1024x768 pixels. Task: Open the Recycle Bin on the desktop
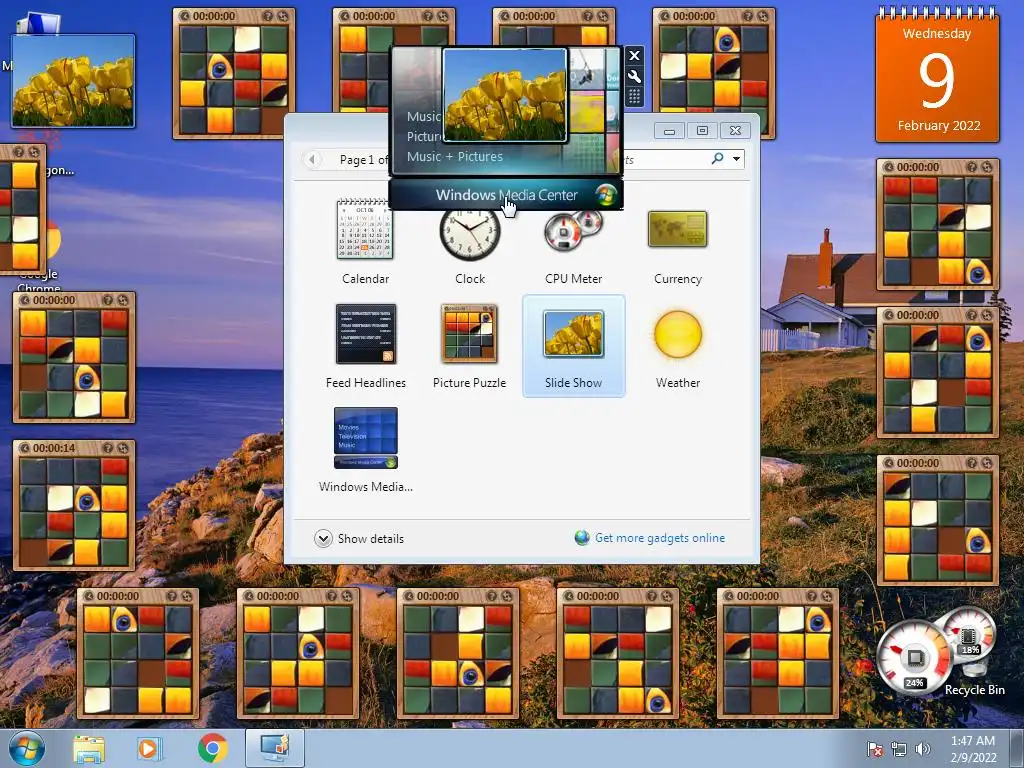point(974,679)
